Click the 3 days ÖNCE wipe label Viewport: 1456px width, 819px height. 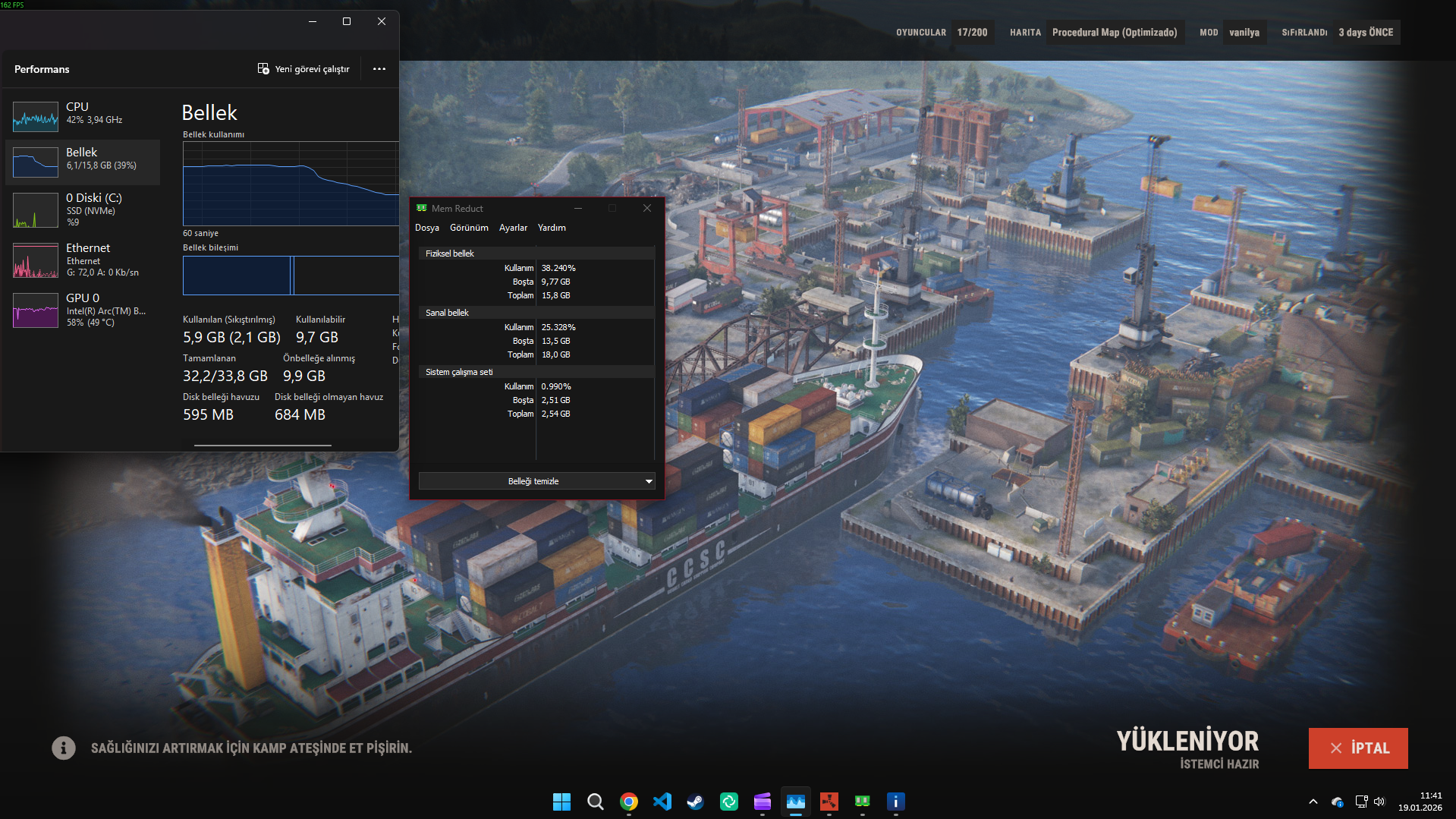[x=1366, y=33]
